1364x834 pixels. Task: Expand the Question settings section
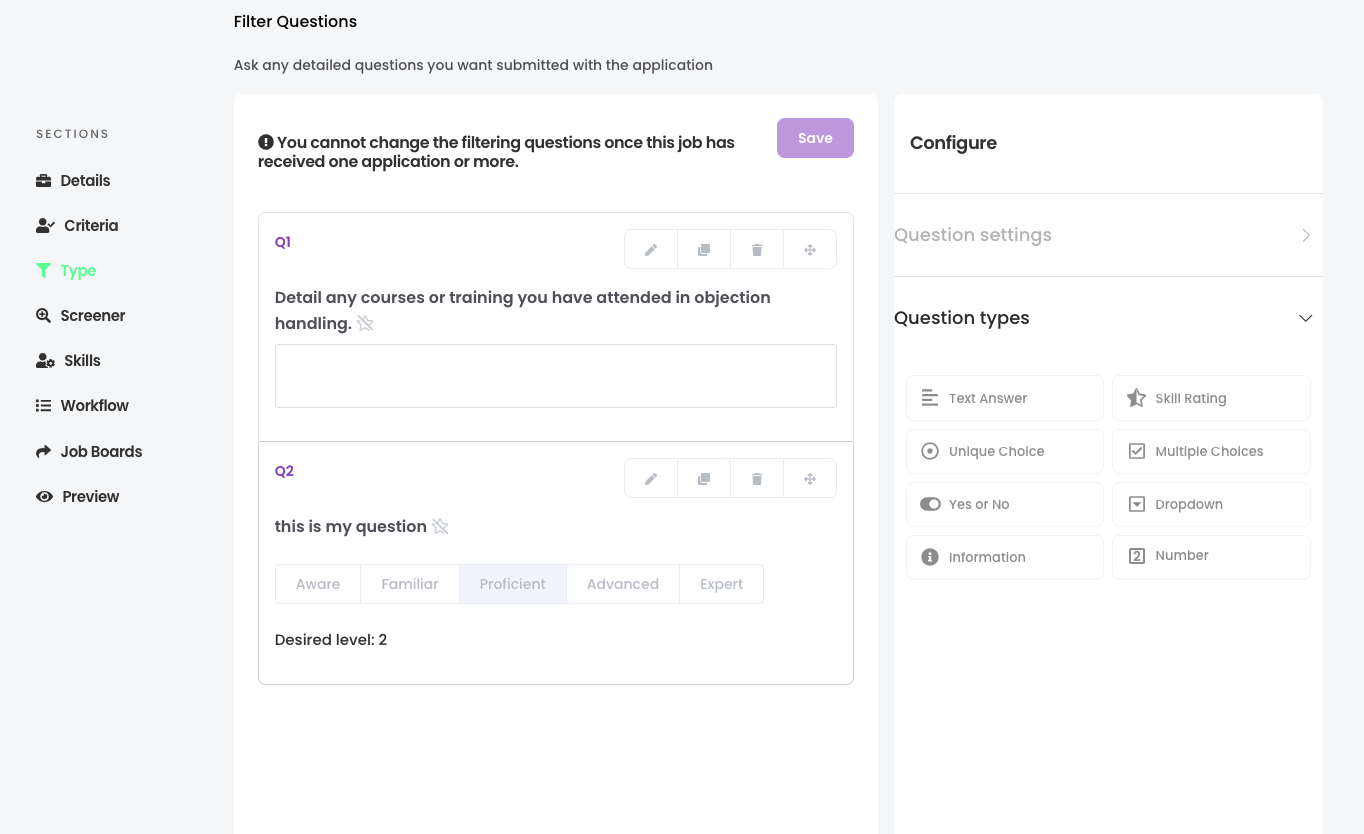coord(1108,235)
